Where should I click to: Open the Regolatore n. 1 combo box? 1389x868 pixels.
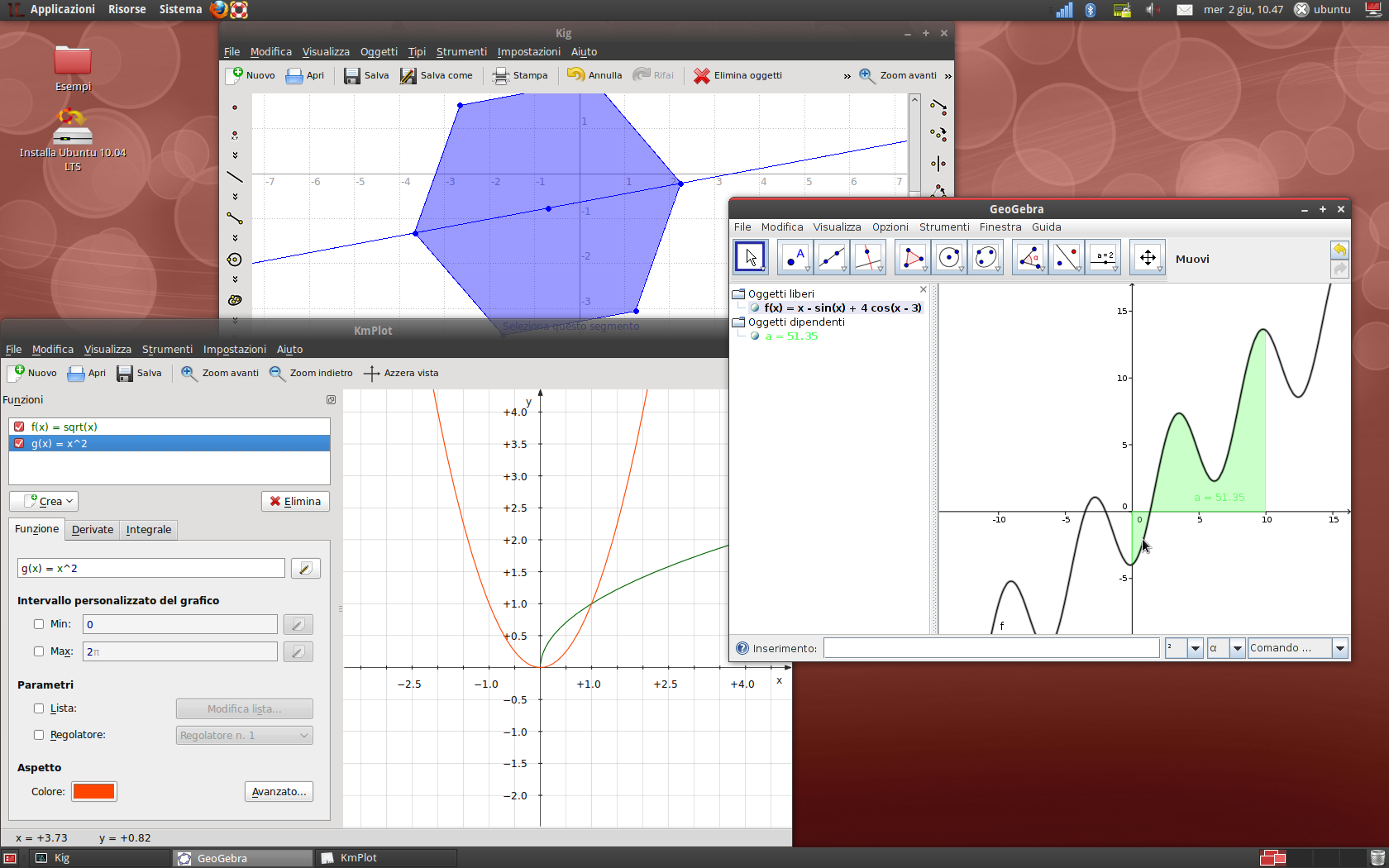pyautogui.click(x=245, y=735)
